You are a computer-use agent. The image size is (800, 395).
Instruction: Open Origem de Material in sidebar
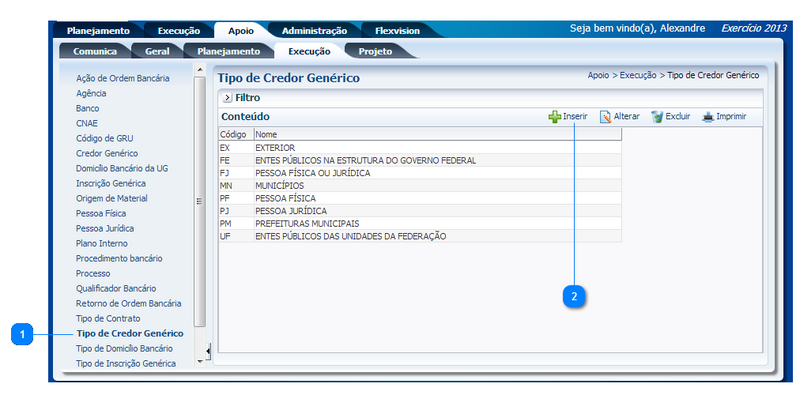pos(112,199)
